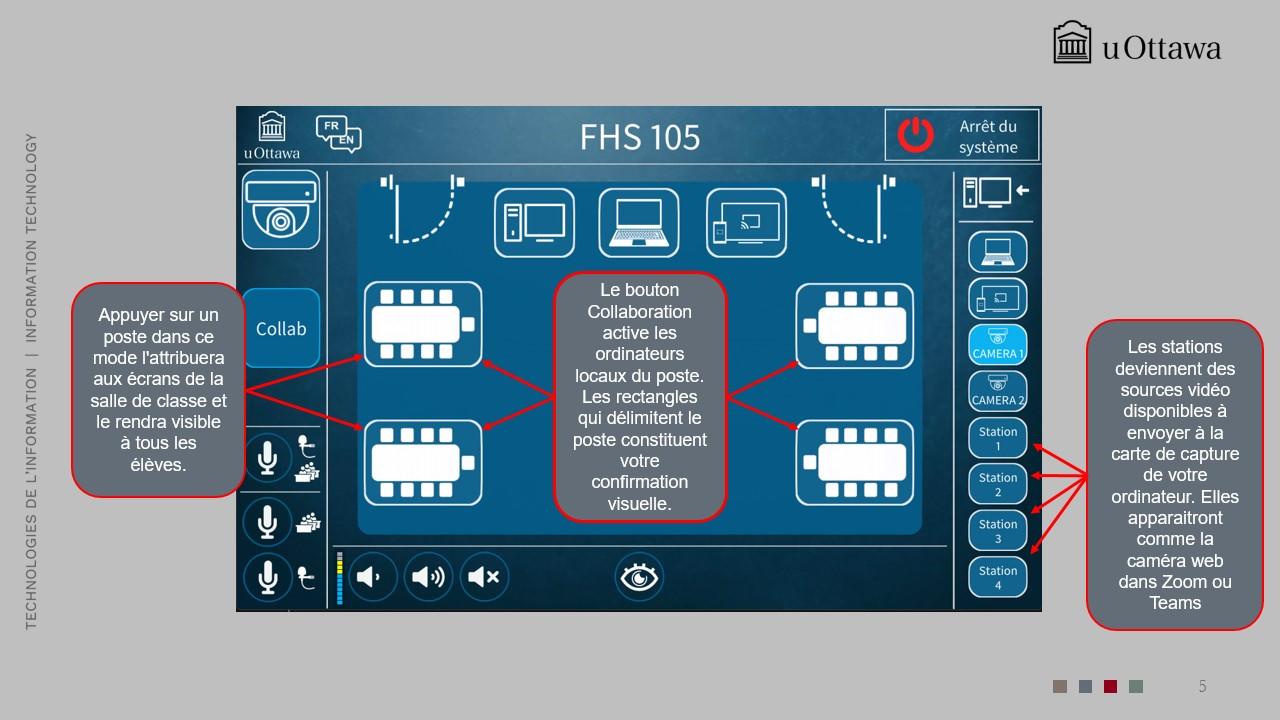Switch language with the FR/EN icon
Image resolution: width=1280 pixels, height=720 pixels.
click(x=338, y=134)
